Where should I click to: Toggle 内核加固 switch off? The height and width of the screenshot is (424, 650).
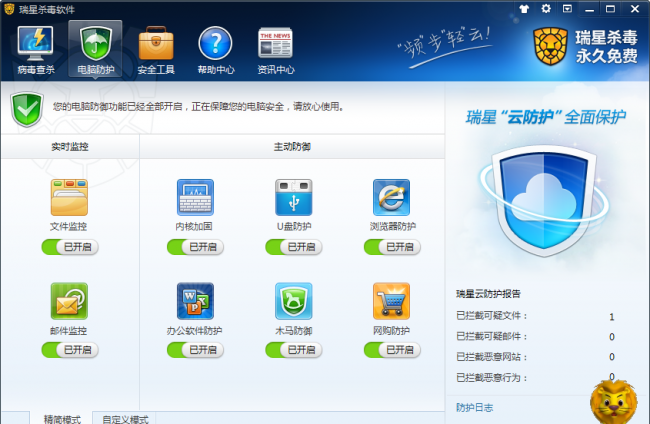[195, 247]
